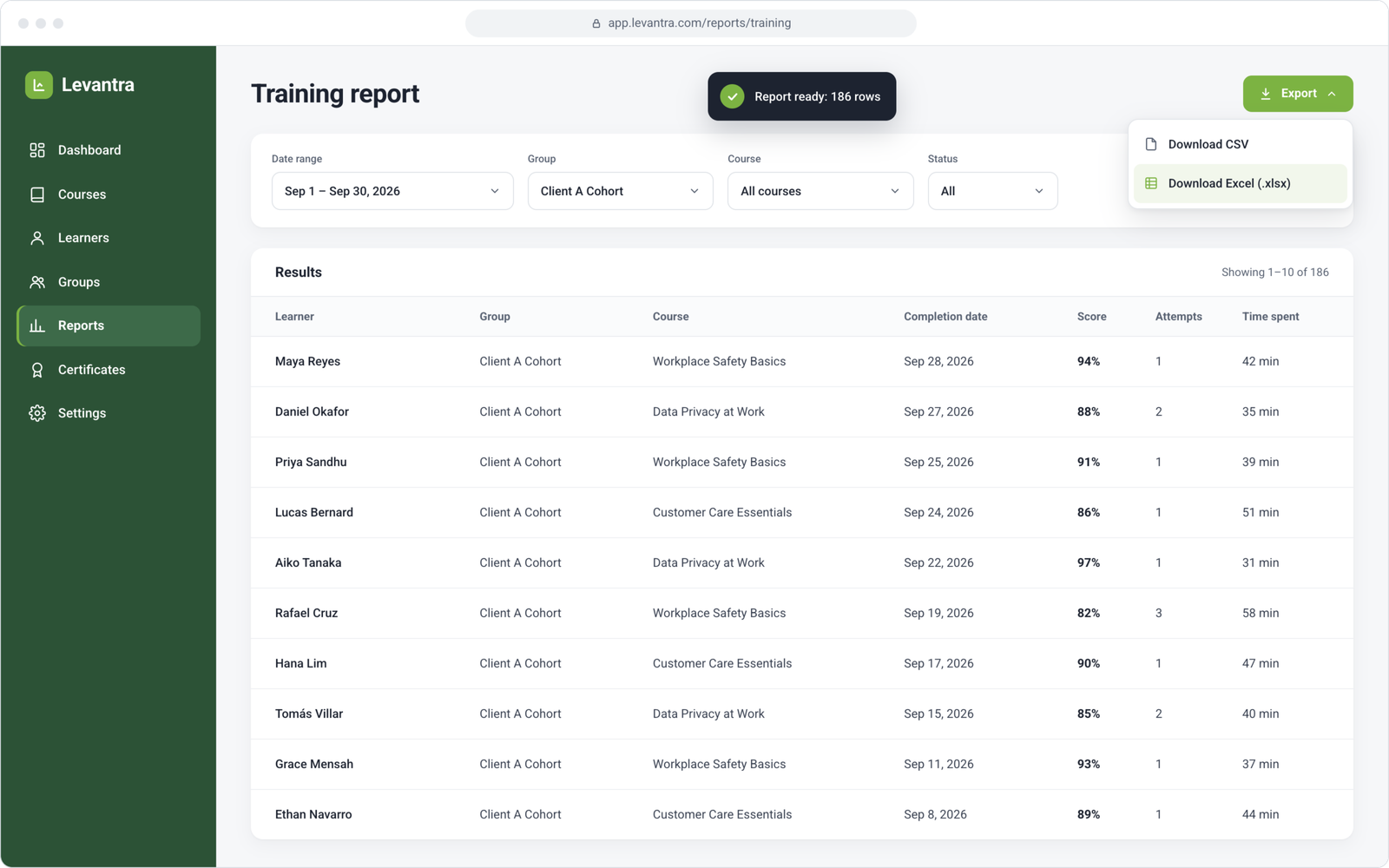This screenshot has width=1389, height=868.
Task: Open the Groups section
Action: tap(109, 282)
